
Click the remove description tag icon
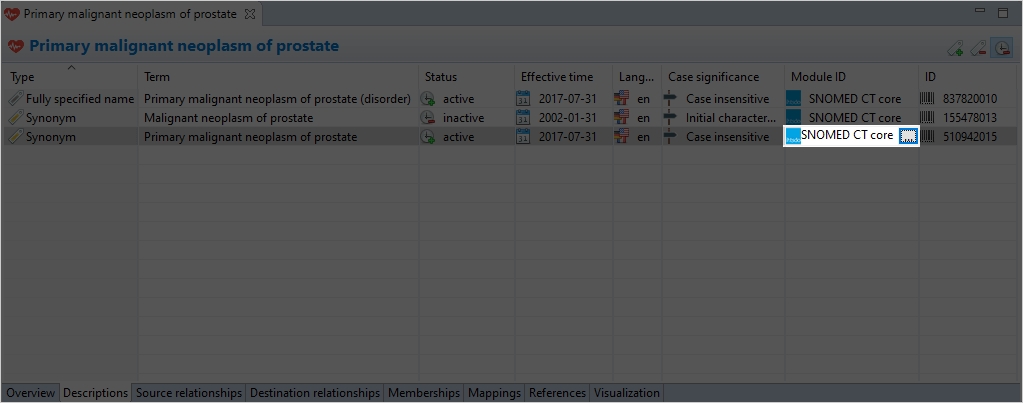[x=979, y=48]
